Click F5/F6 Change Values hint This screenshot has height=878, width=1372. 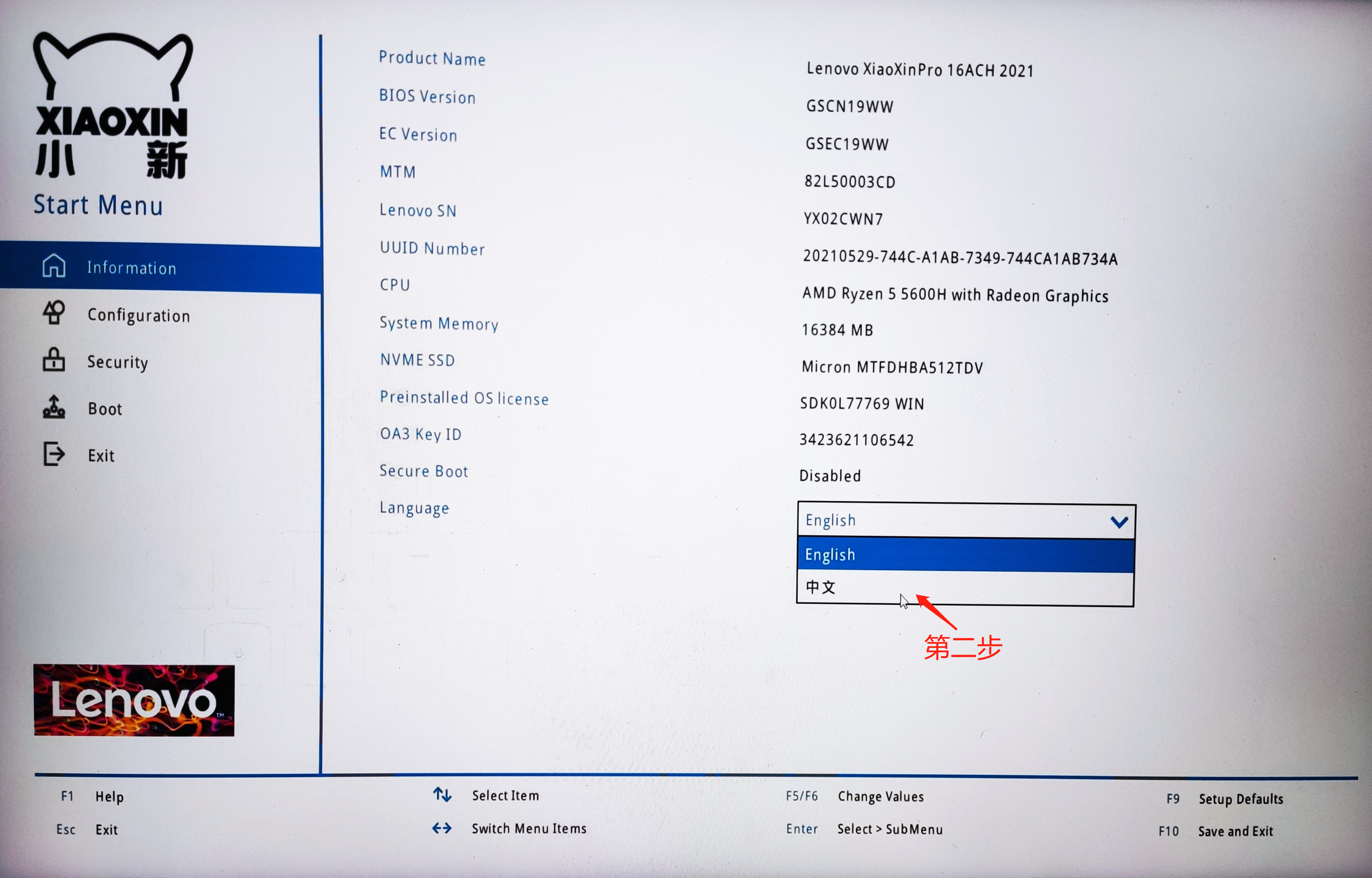(854, 797)
